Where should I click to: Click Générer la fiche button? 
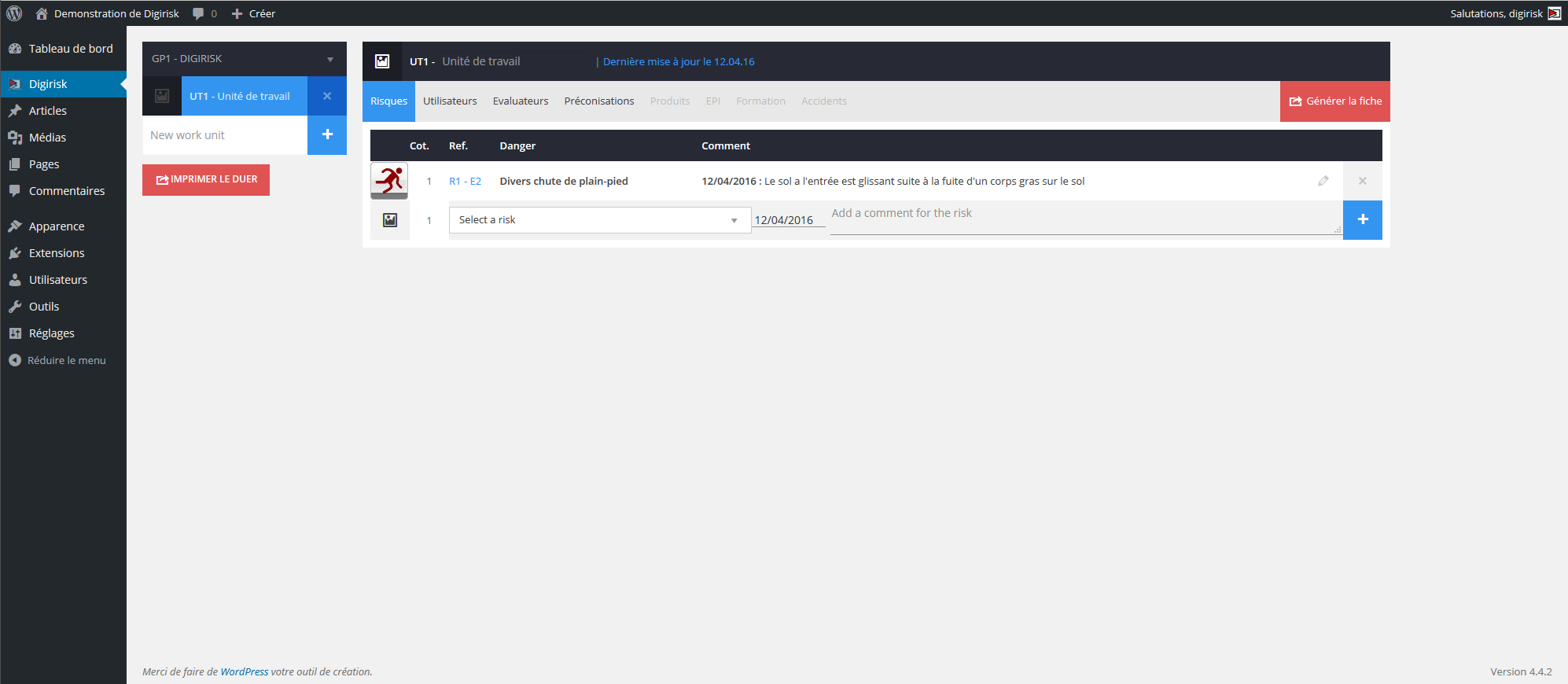[x=1335, y=101]
